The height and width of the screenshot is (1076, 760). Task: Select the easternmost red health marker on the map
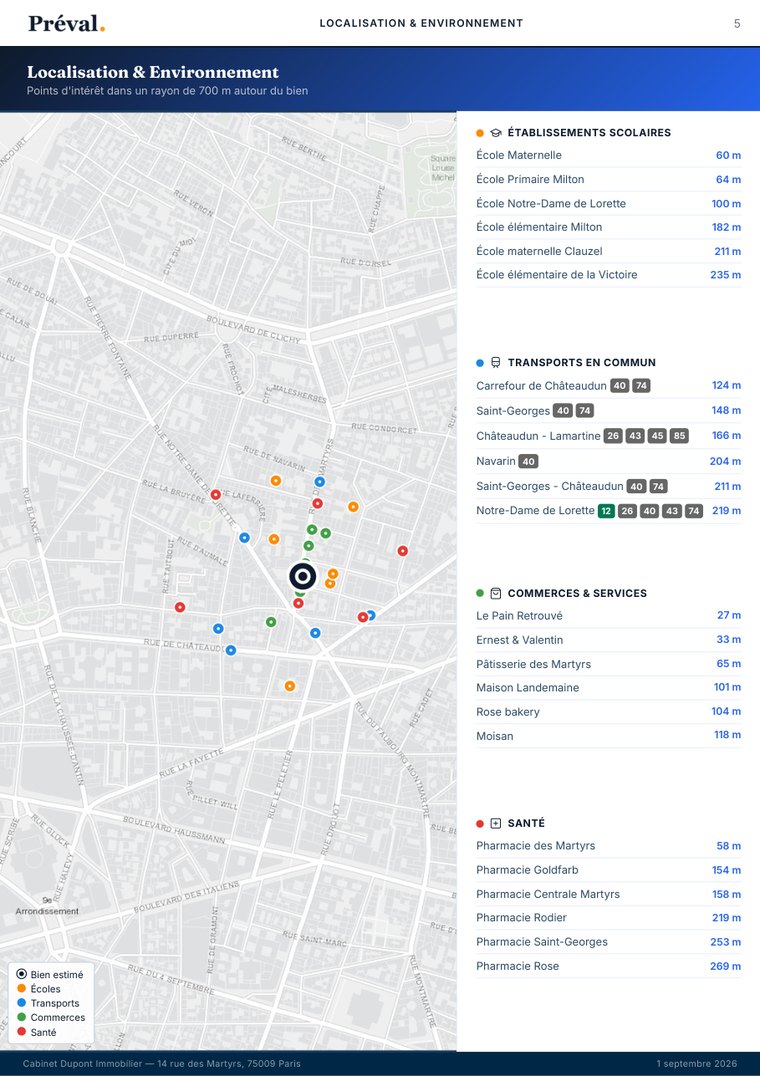click(403, 550)
